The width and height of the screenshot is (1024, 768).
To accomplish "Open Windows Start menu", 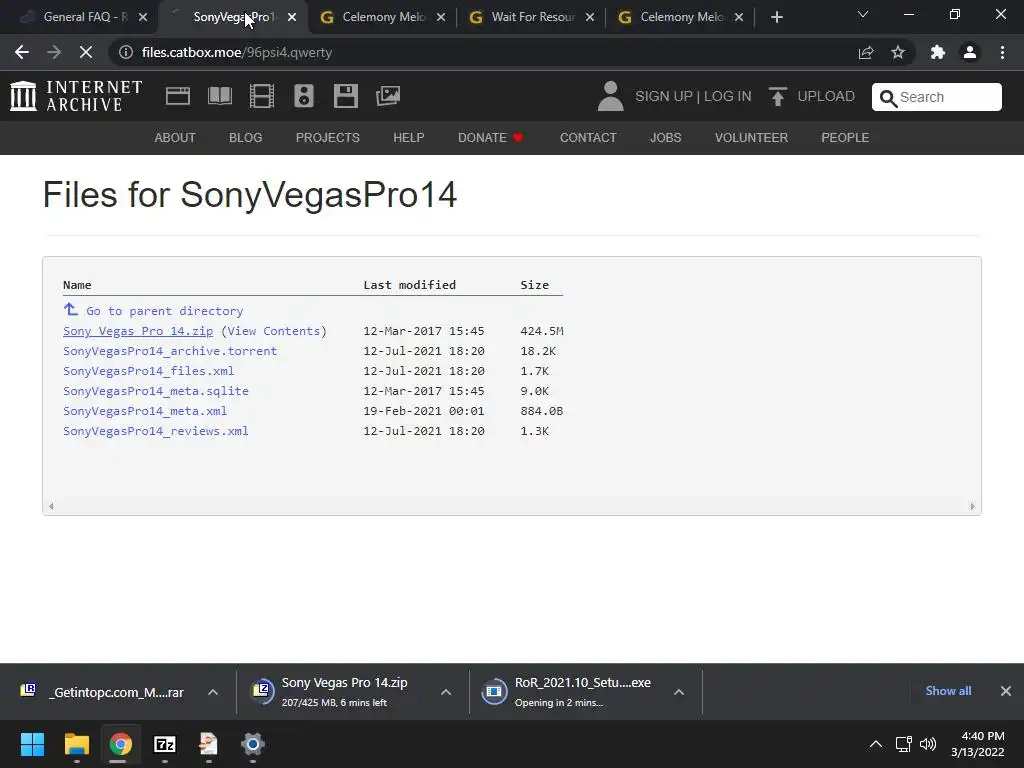I will [x=32, y=744].
